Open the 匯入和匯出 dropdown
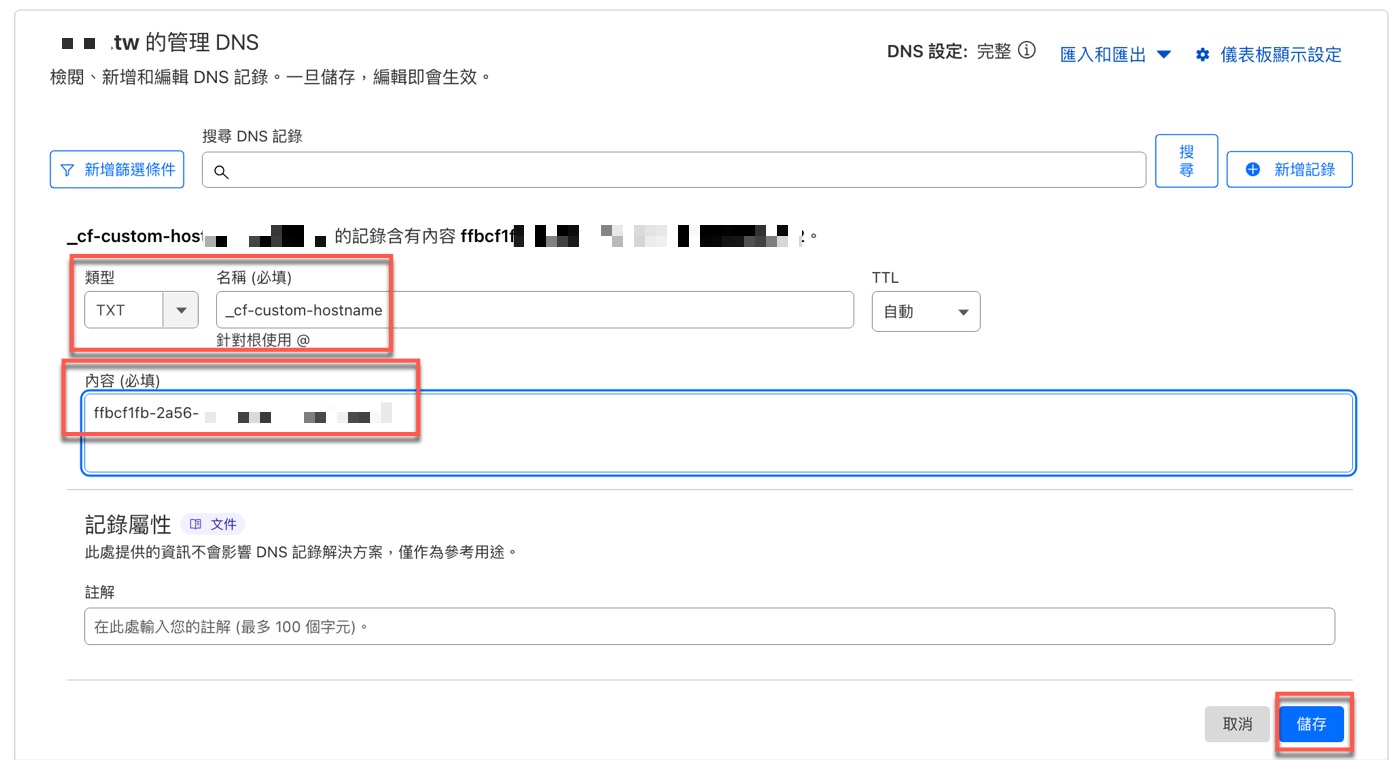Viewport: 1400px width, 760px height. [1115, 54]
